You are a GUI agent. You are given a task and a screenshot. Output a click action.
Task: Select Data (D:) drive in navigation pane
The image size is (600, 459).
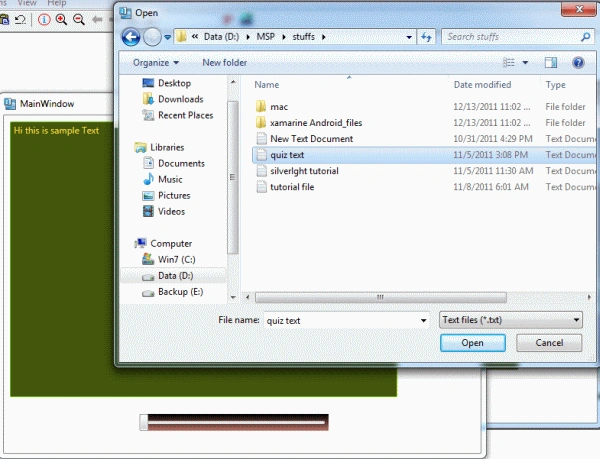click(x=173, y=276)
